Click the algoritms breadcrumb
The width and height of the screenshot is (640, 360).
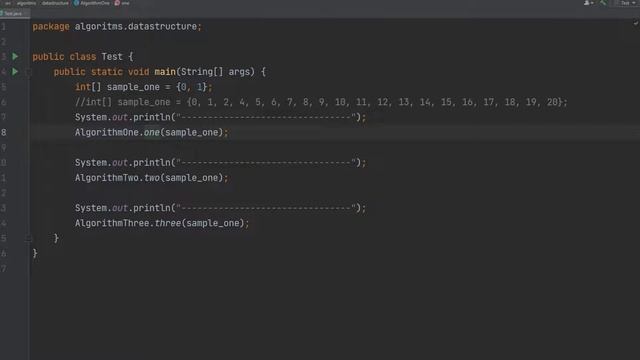point(27,3)
